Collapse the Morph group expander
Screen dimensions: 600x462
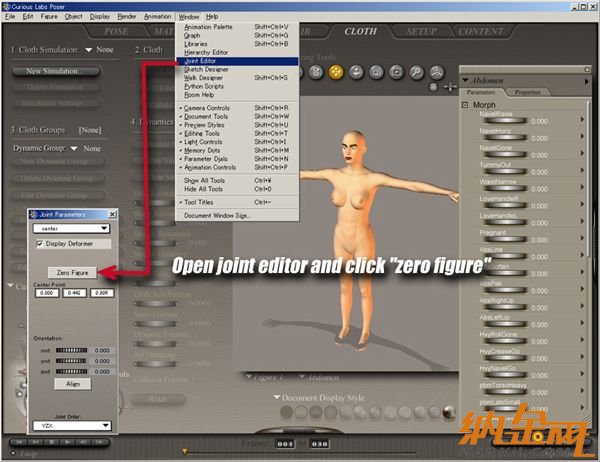point(466,105)
